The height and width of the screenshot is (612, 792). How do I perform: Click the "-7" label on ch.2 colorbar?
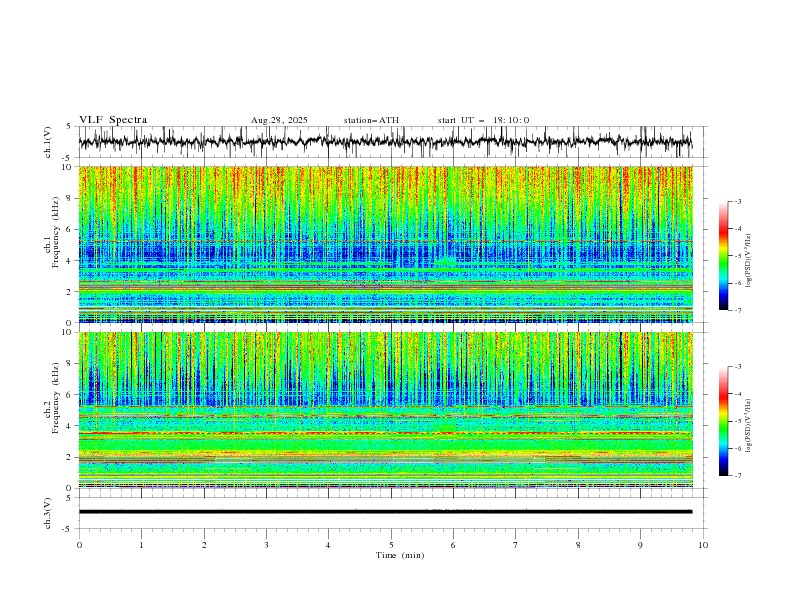pos(738,476)
